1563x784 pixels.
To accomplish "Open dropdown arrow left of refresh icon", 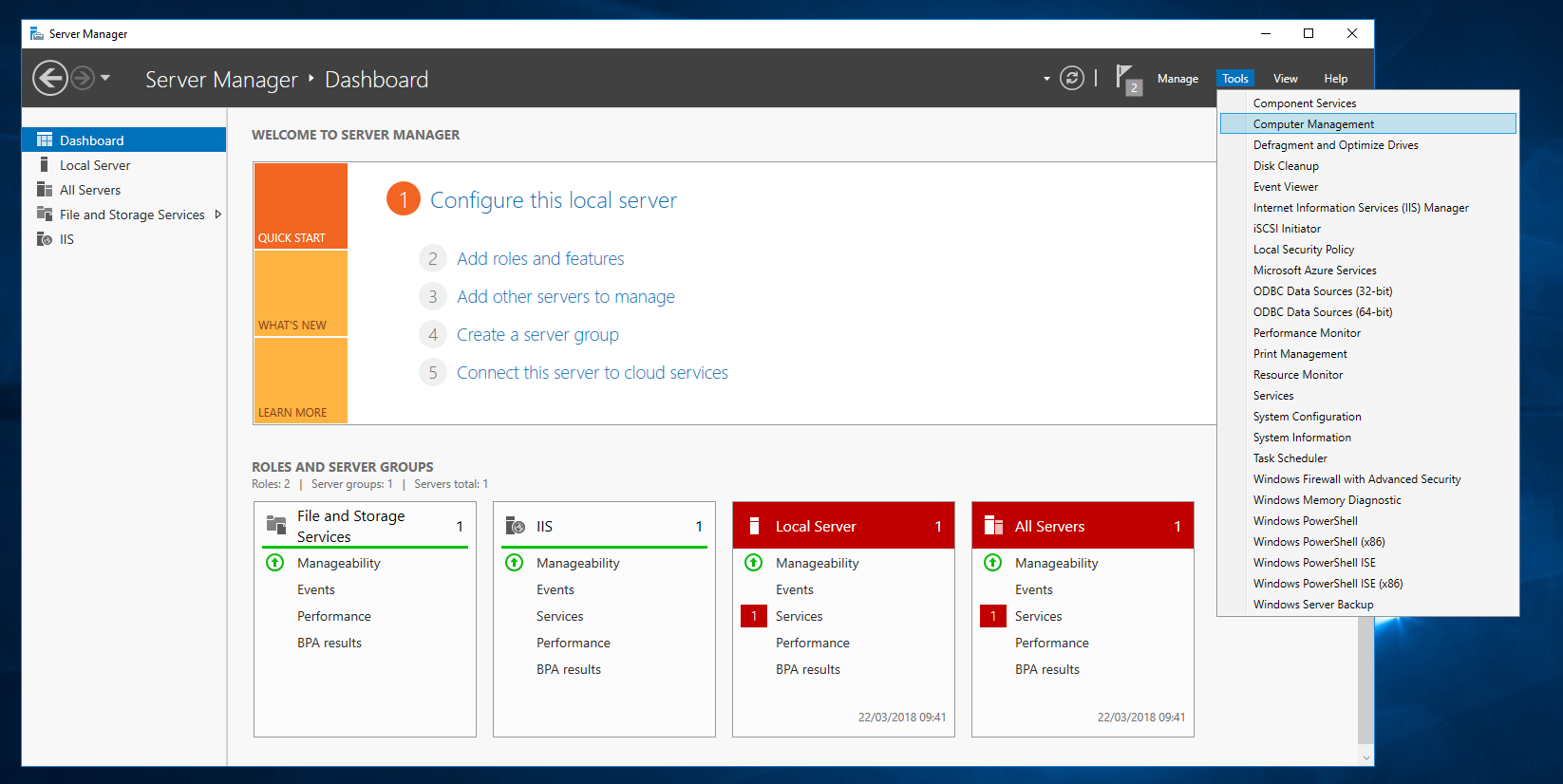I will coord(1046,79).
